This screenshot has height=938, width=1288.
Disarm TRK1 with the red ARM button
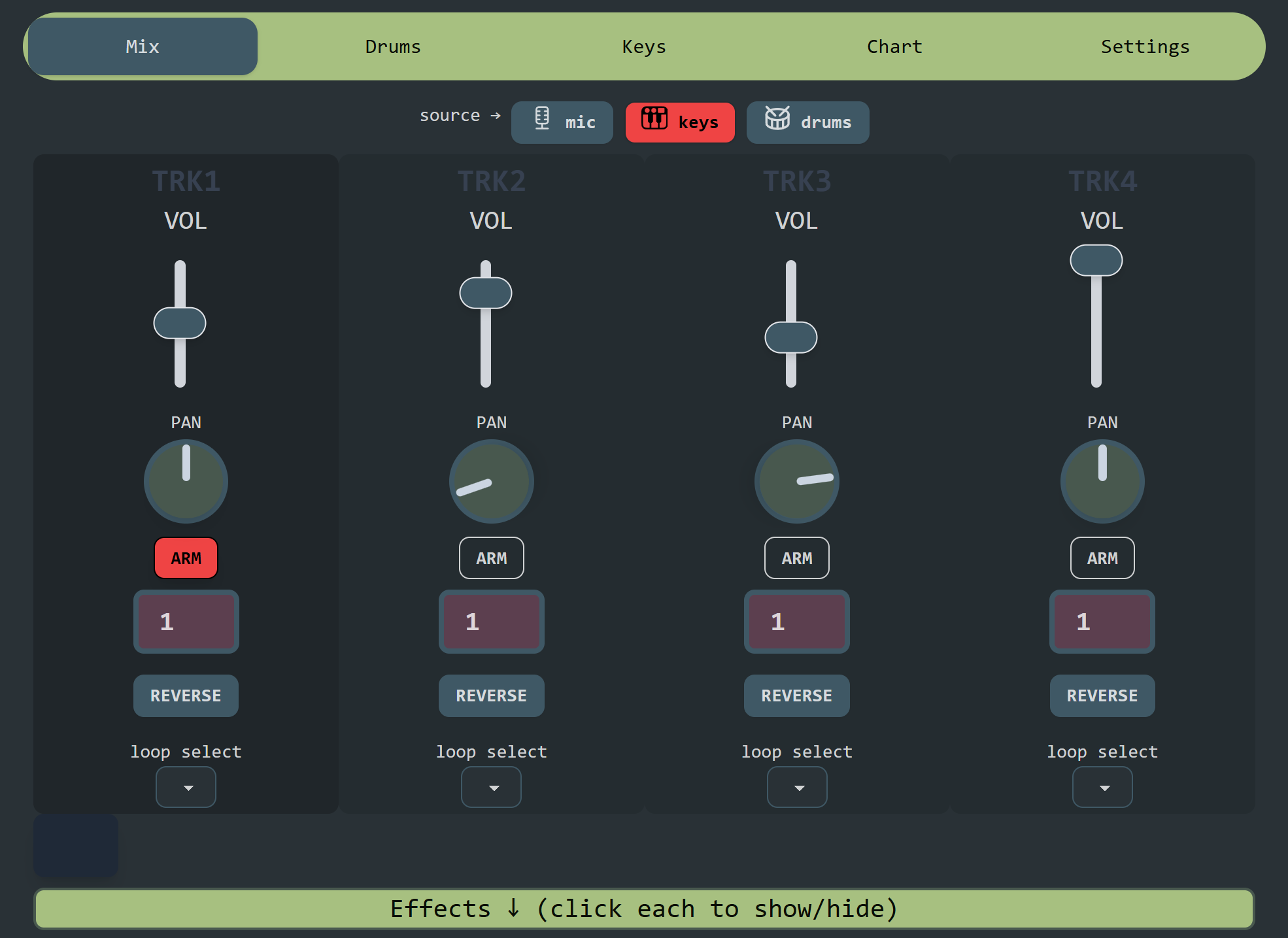pyautogui.click(x=186, y=558)
